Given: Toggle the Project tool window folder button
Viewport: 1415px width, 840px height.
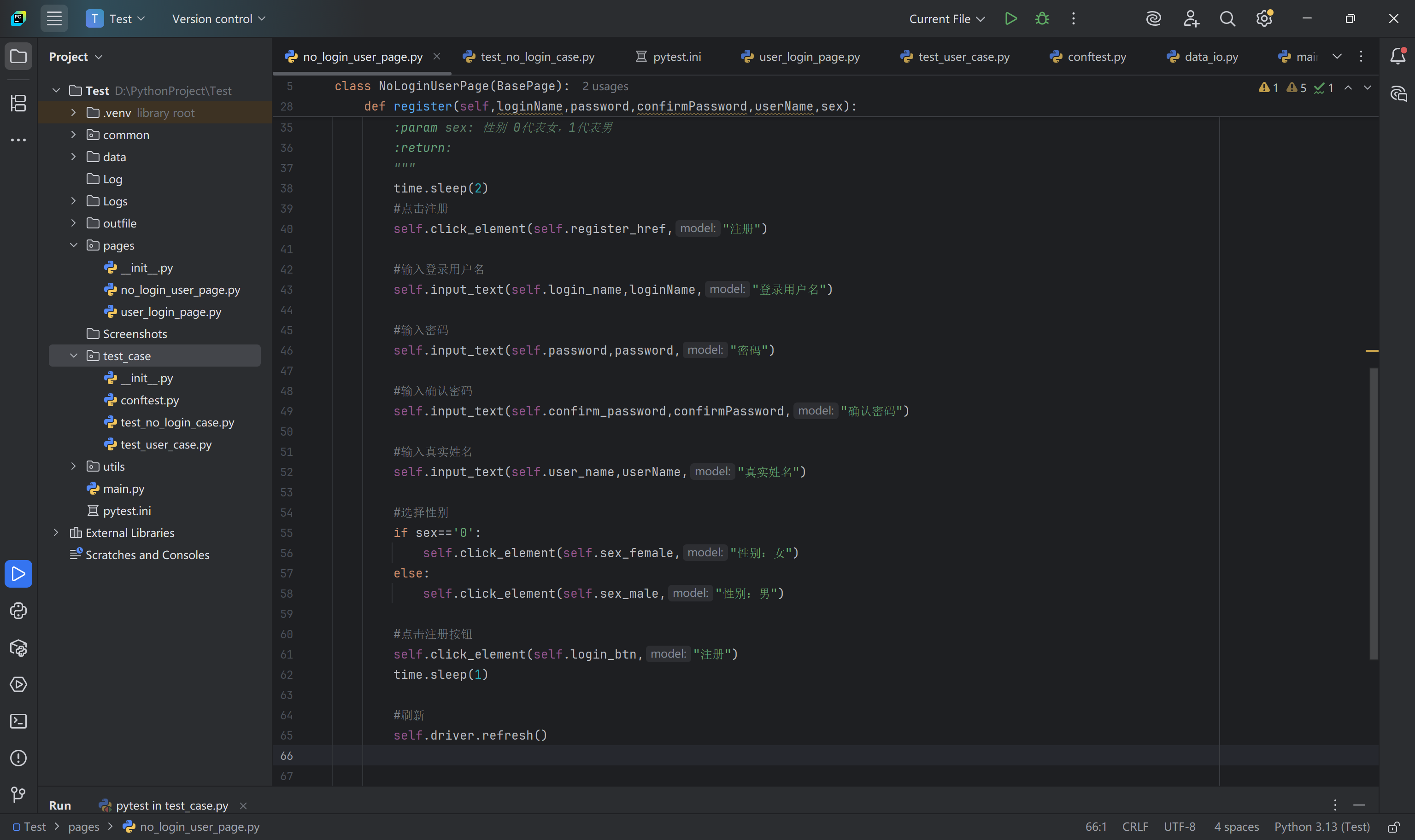Looking at the screenshot, I should [18, 56].
